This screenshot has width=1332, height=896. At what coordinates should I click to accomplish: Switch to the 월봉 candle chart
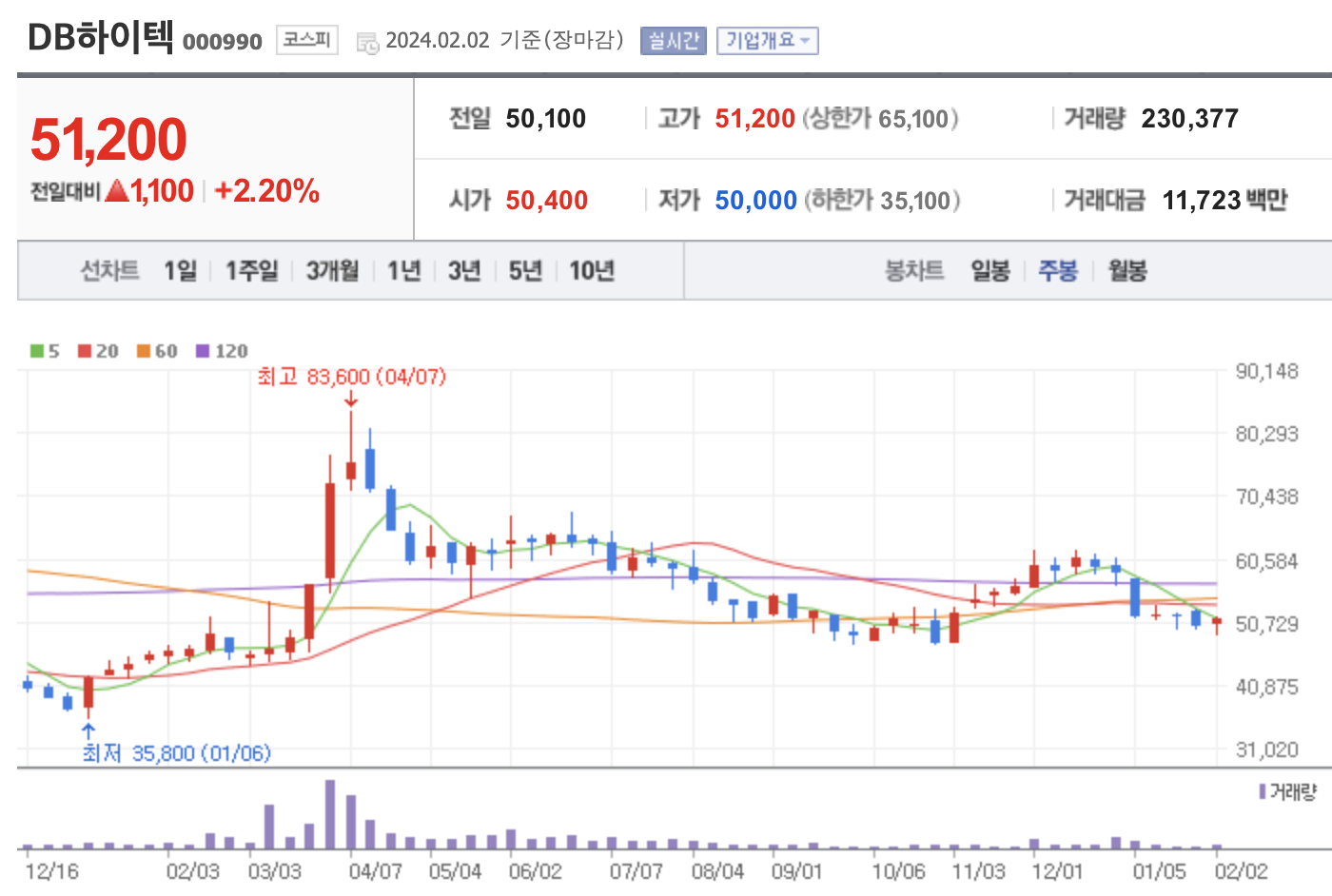[x=1127, y=271]
